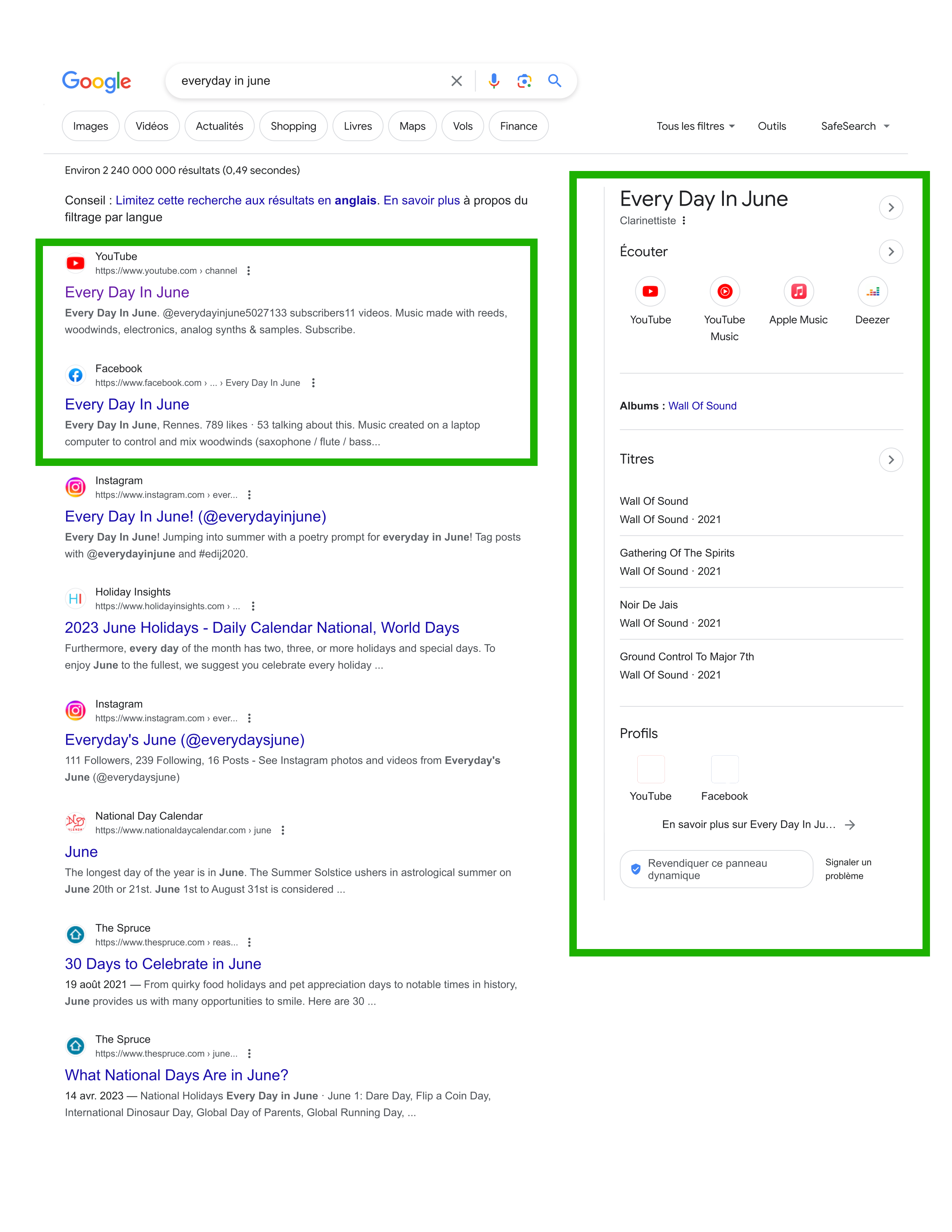This screenshot has width=952, height=1232.
Task: Expand the Tous les filtres dropdown
Action: coord(696,126)
